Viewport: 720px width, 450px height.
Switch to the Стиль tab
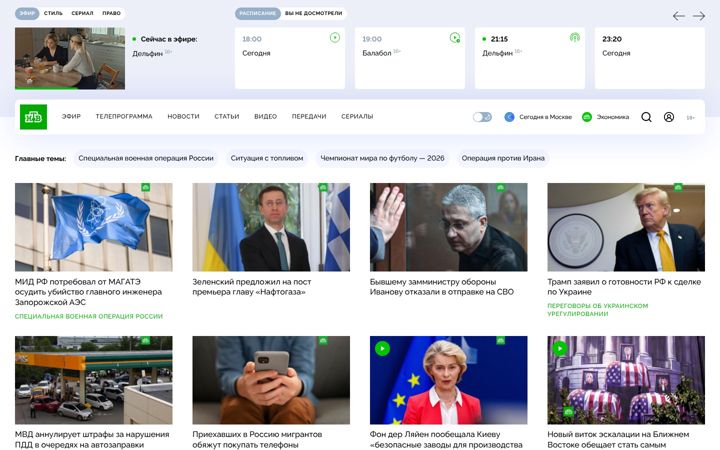point(53,13)
